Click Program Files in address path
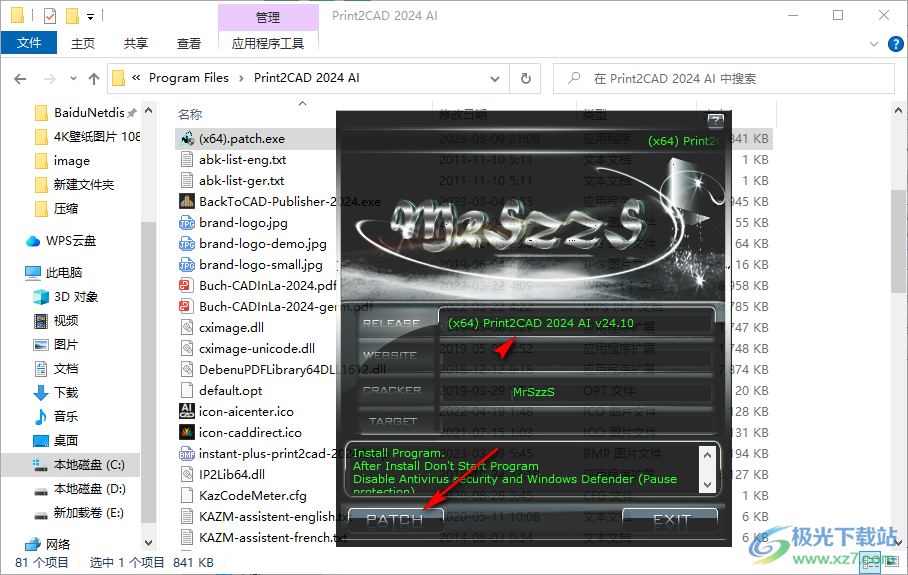This screenshot has width=908, height=575. coord(189,78)
